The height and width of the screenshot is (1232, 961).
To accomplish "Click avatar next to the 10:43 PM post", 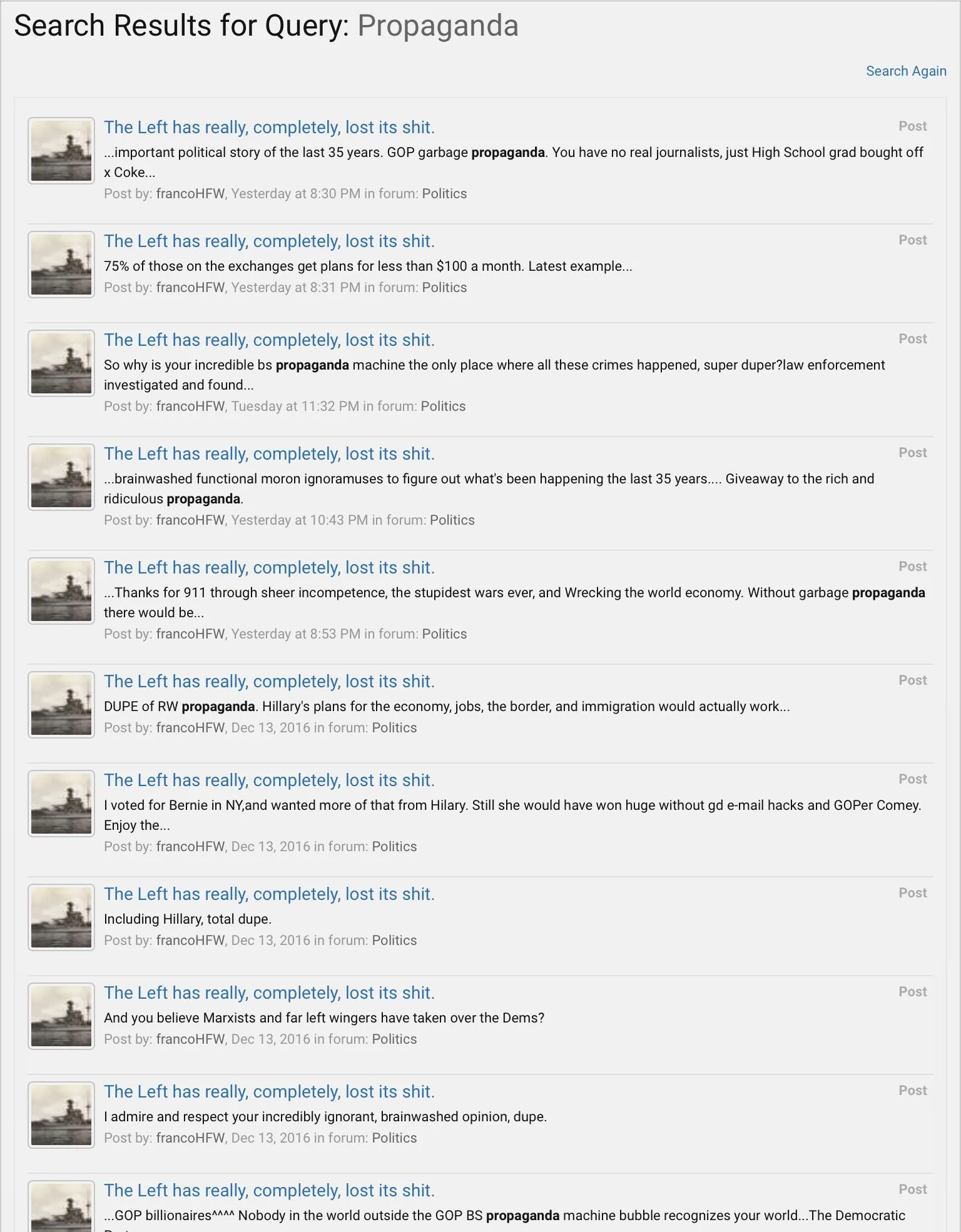I will 61,477.
